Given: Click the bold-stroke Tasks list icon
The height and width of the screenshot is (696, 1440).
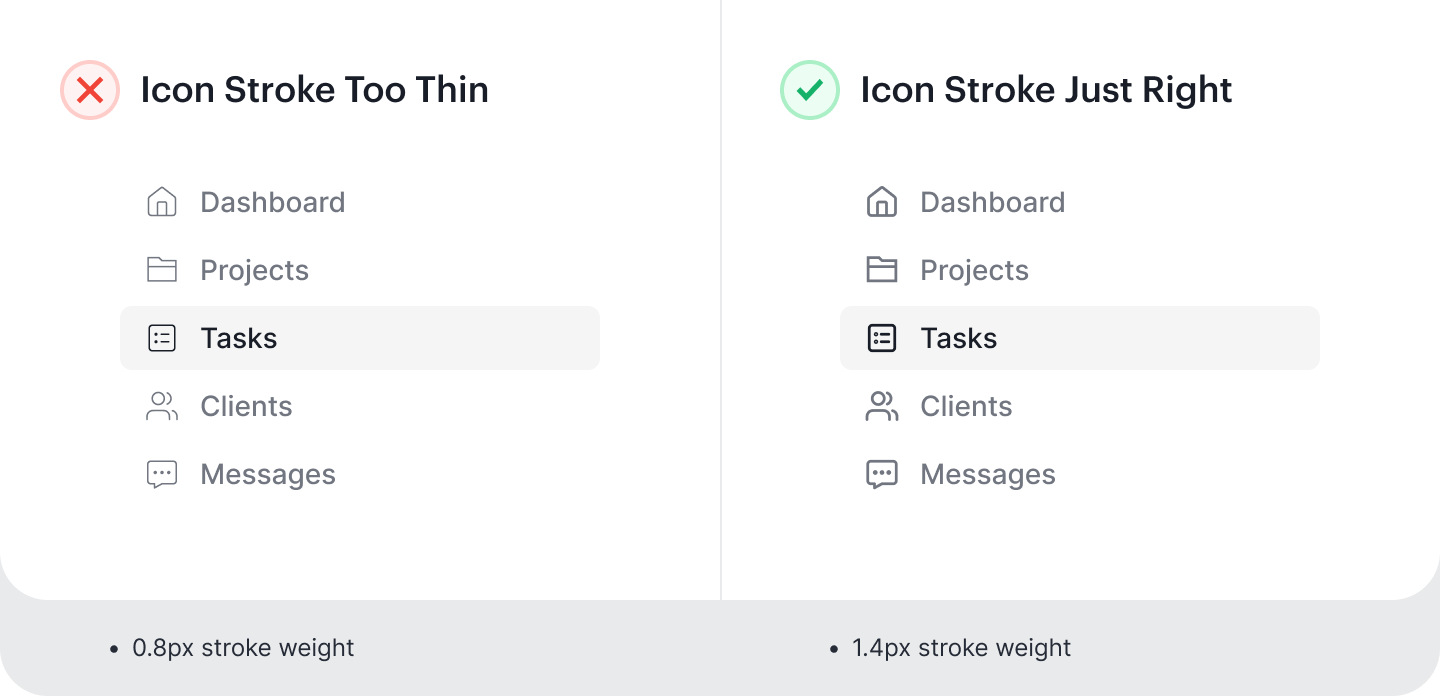Looking at the screenshot, I should point(882,338).
